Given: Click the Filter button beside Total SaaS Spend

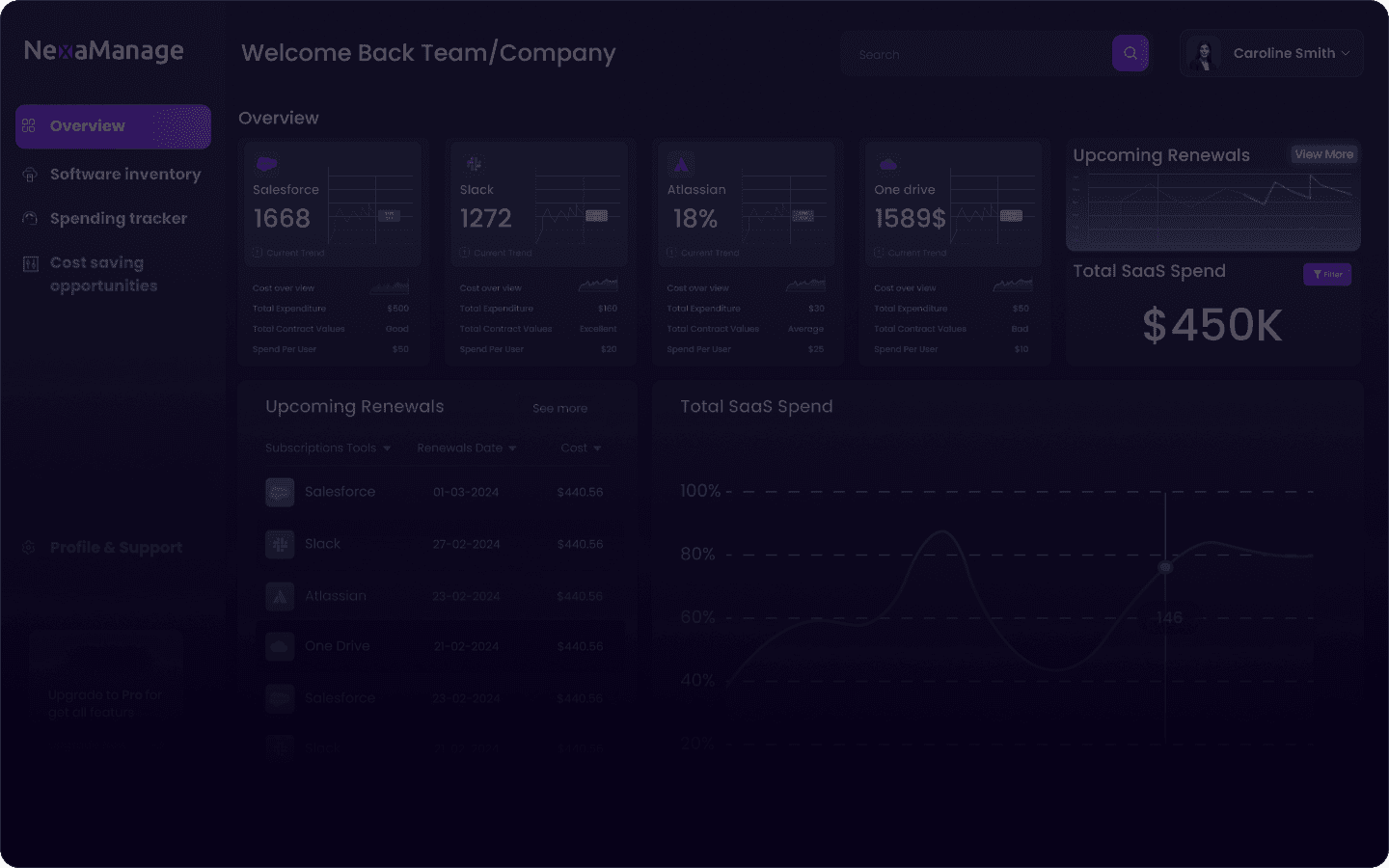Looking at the screenshot, I should [x=1327, y=274].
